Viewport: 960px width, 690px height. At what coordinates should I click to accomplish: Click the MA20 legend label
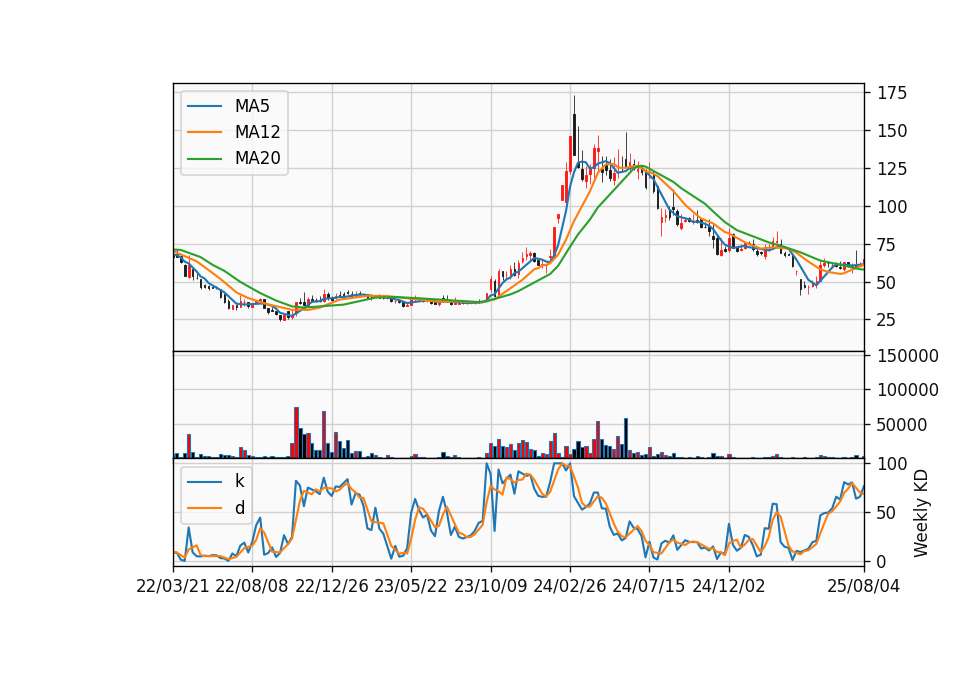[257, 158]
